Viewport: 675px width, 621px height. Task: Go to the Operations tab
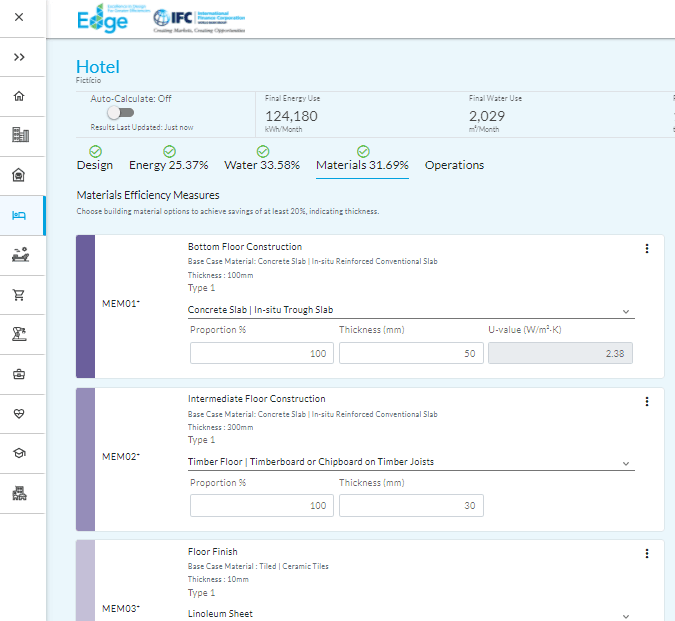(x=454, y=165)
